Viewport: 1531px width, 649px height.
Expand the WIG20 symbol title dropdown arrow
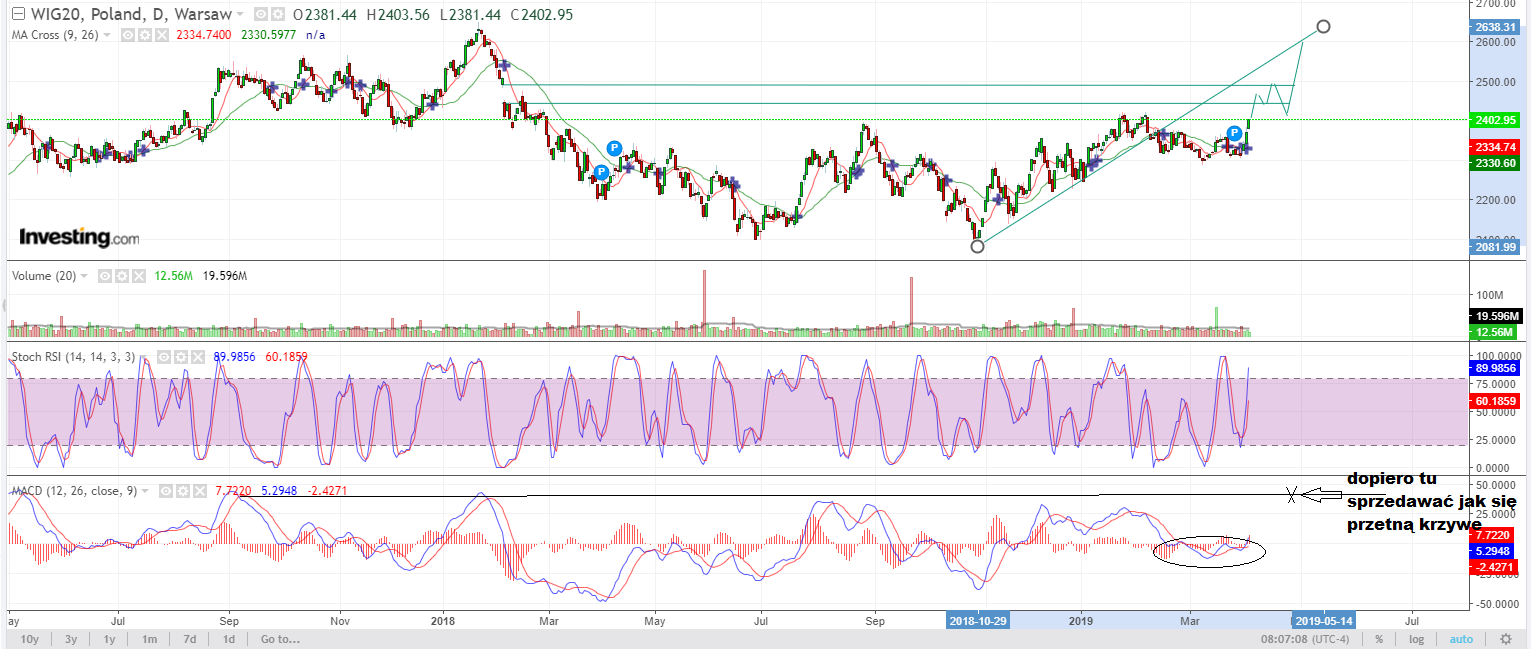[x=238, y=15]
